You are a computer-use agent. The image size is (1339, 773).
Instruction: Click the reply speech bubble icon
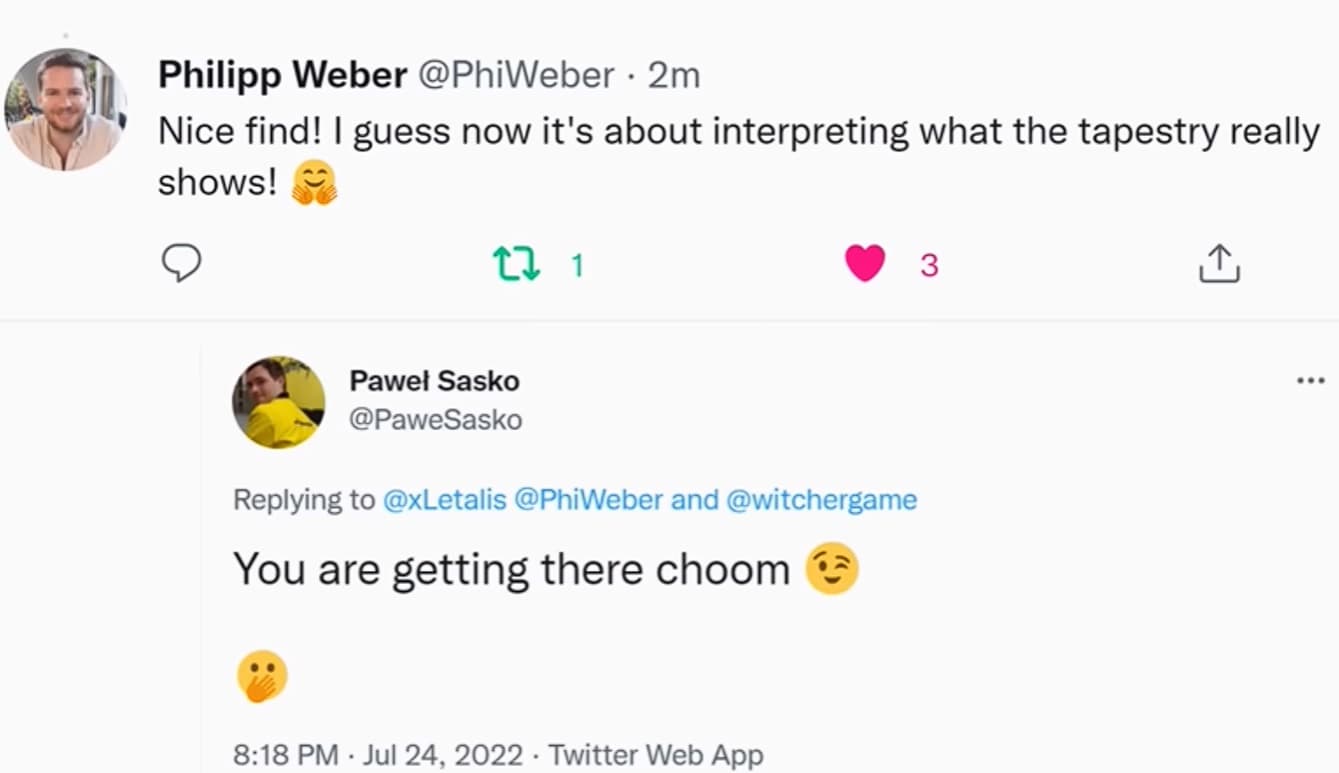(x=181, y=264)
